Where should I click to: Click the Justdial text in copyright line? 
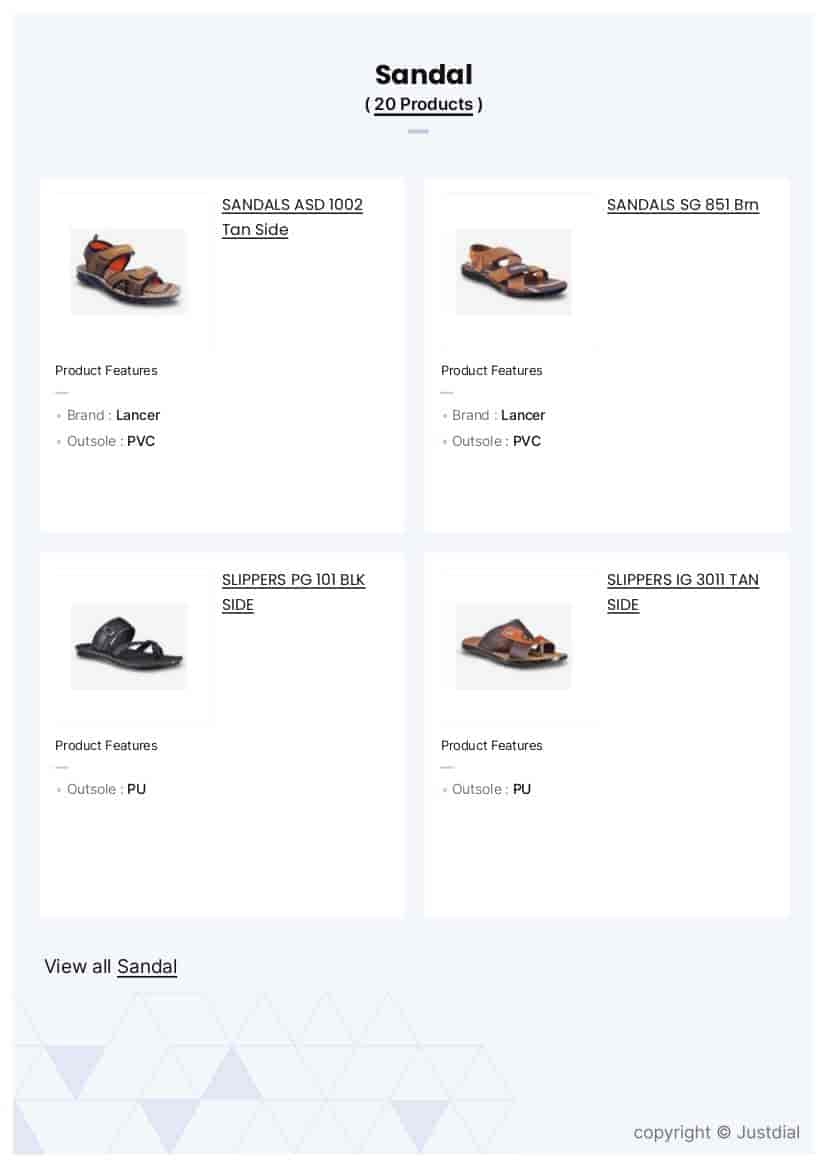tap(772, 1132)
